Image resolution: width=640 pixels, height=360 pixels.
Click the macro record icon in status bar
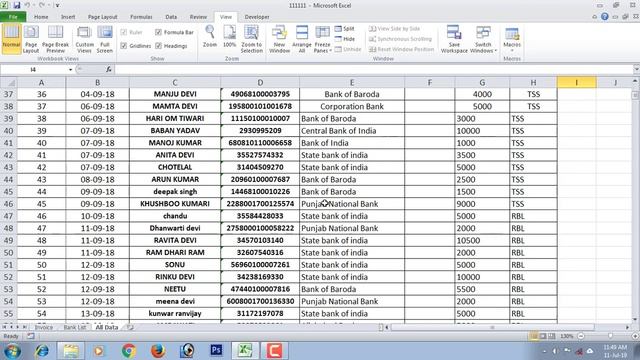(x=31, y=336)
